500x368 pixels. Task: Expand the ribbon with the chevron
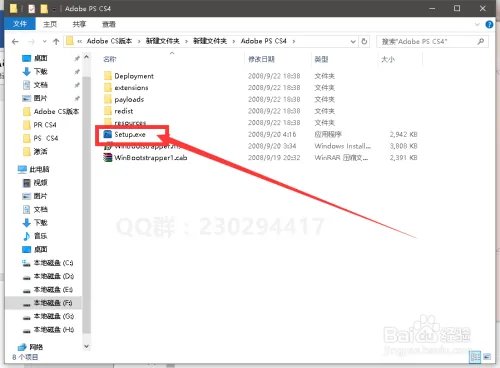coord(477,24)
